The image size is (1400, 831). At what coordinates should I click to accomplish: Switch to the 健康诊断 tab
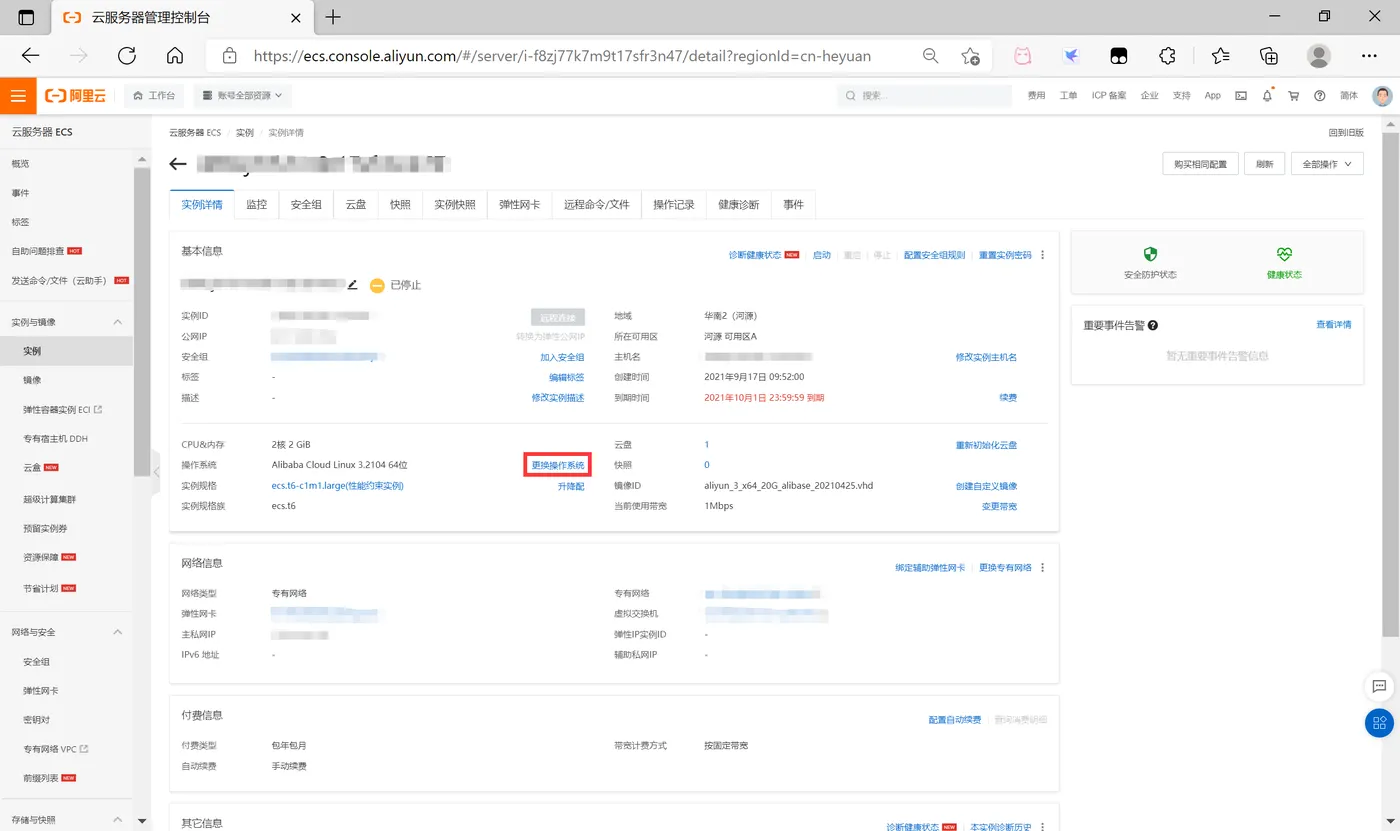[739, 204]
